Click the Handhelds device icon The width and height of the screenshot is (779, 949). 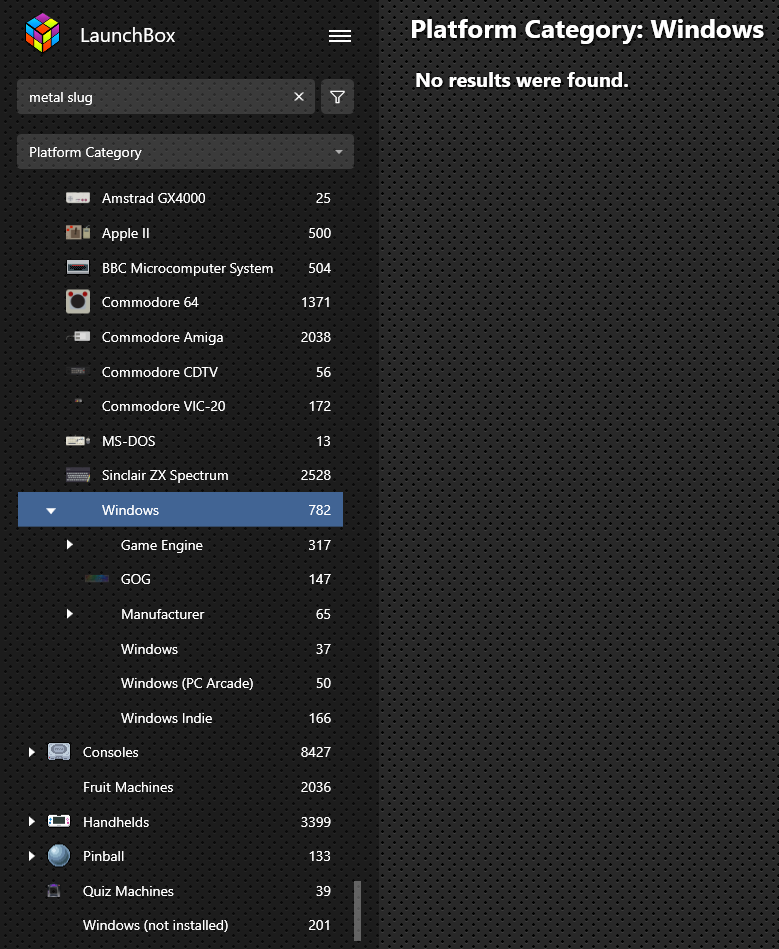[x=59, y=821]
